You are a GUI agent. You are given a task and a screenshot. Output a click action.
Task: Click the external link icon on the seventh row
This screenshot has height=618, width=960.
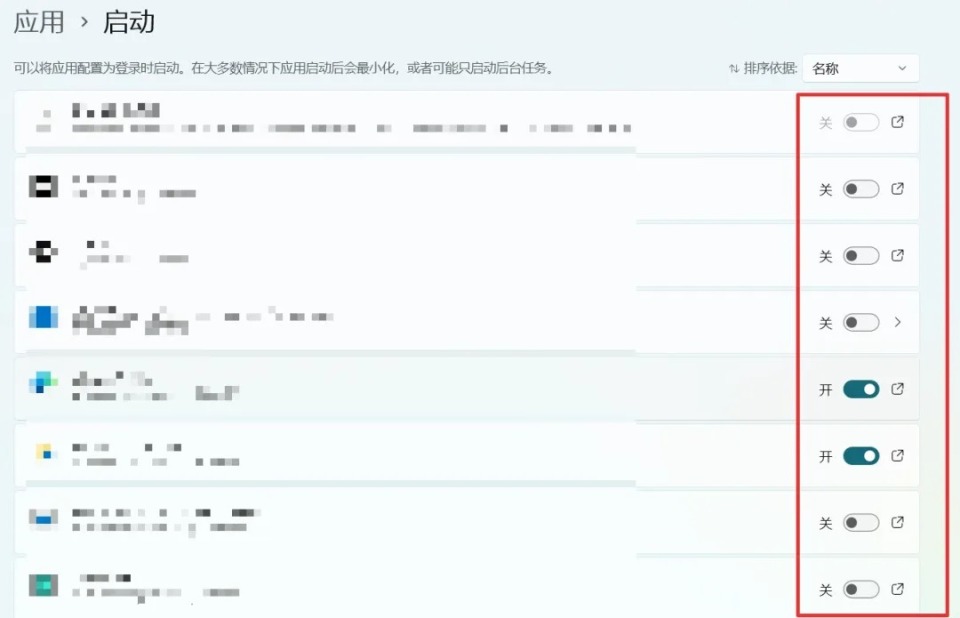click(x=896, y=522)
